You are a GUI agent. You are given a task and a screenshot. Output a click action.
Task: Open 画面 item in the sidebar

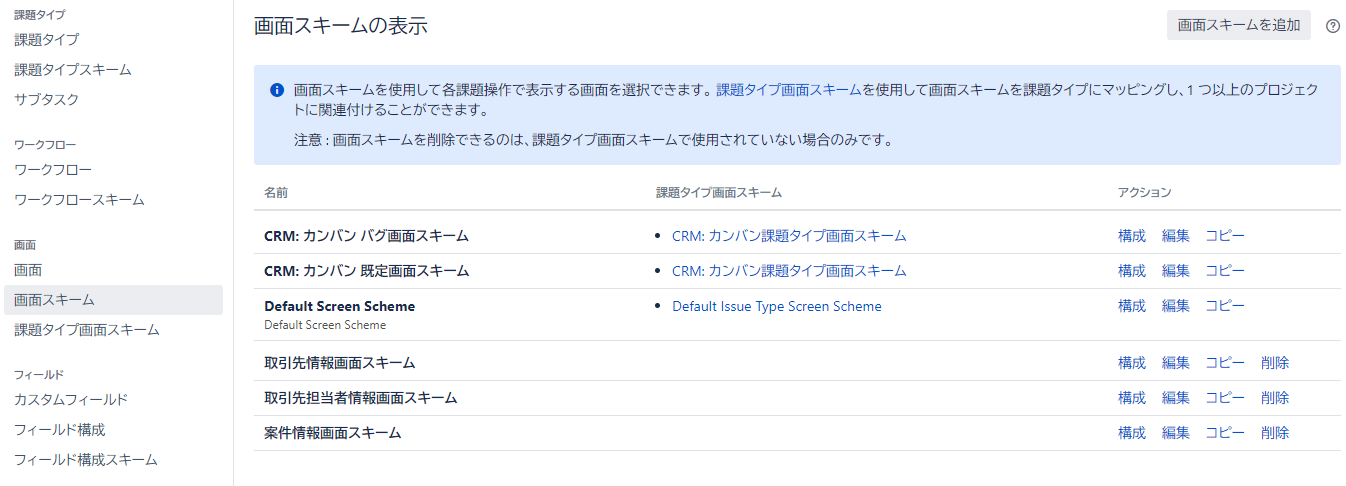pos(28,269)
